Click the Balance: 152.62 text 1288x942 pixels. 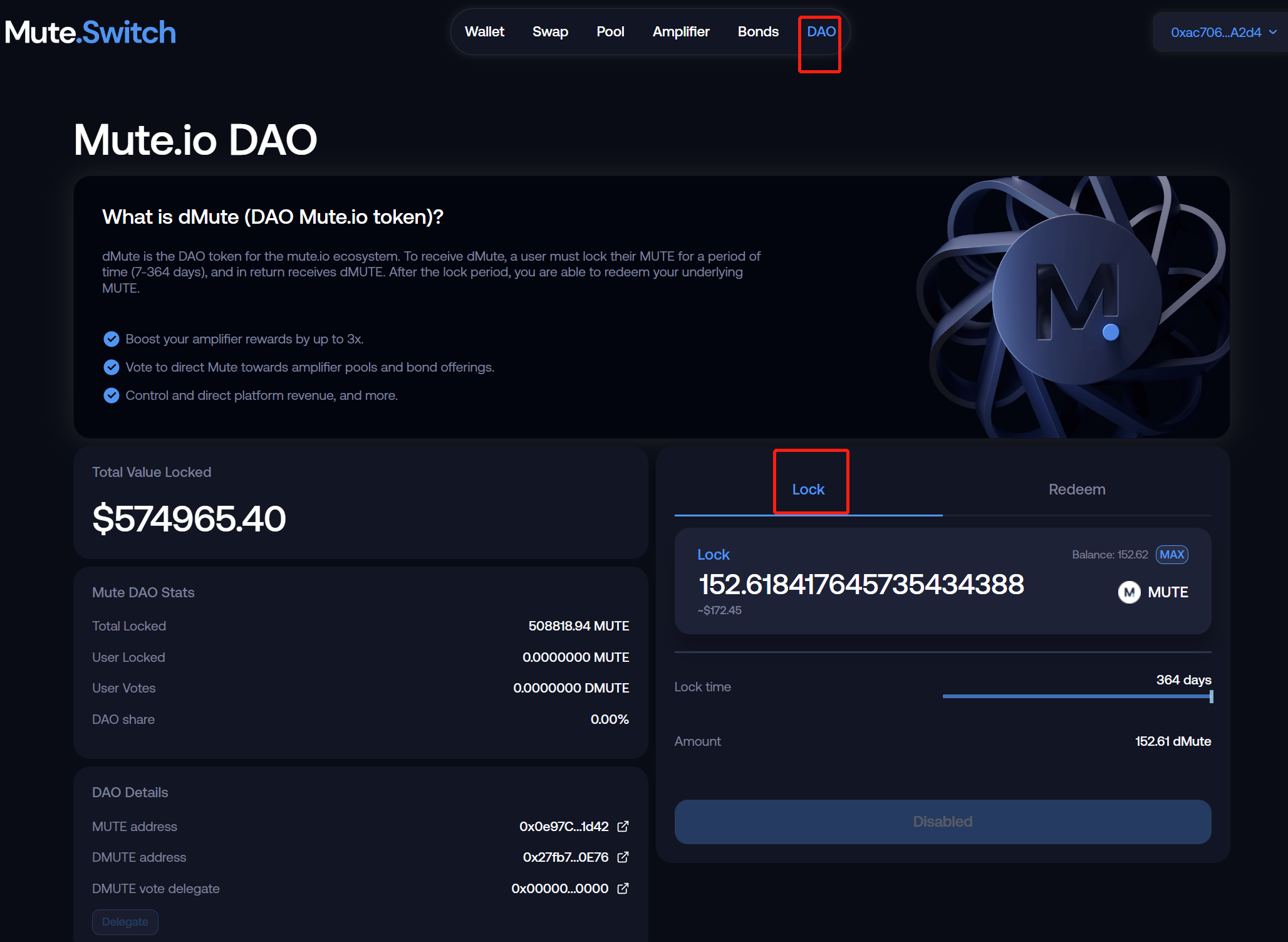(x=1109, y=554)
